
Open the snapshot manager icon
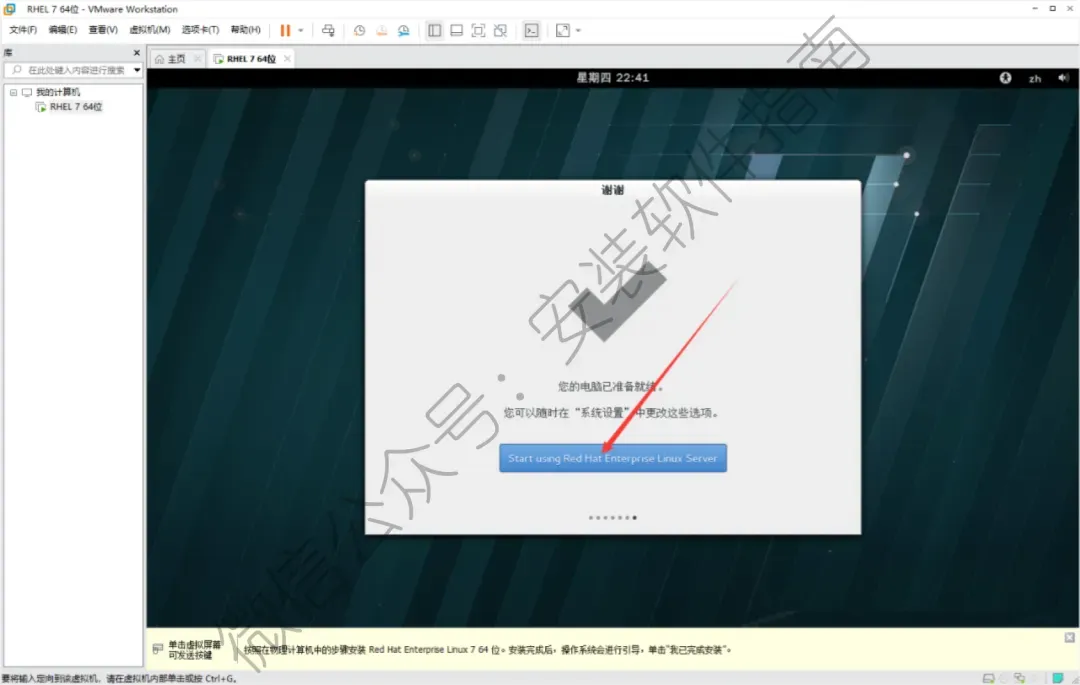[404, 30]
